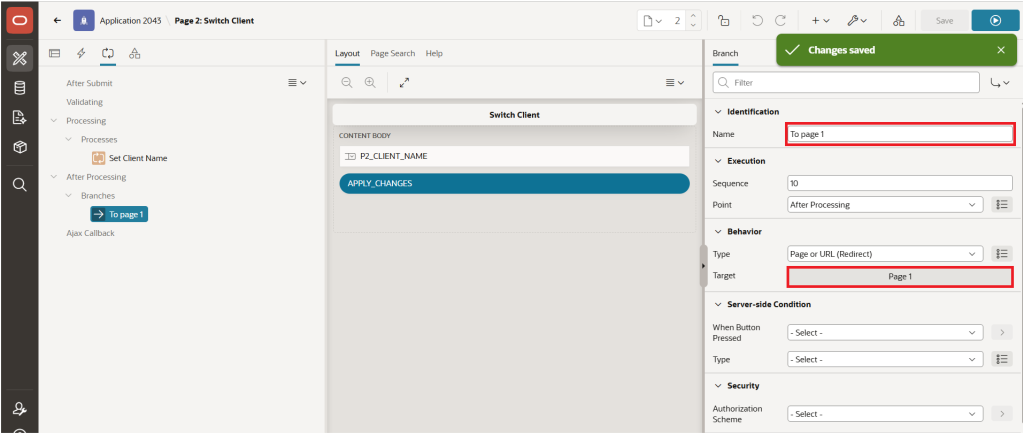Collapse the property editor splitter handle

[x=703, y=266]
